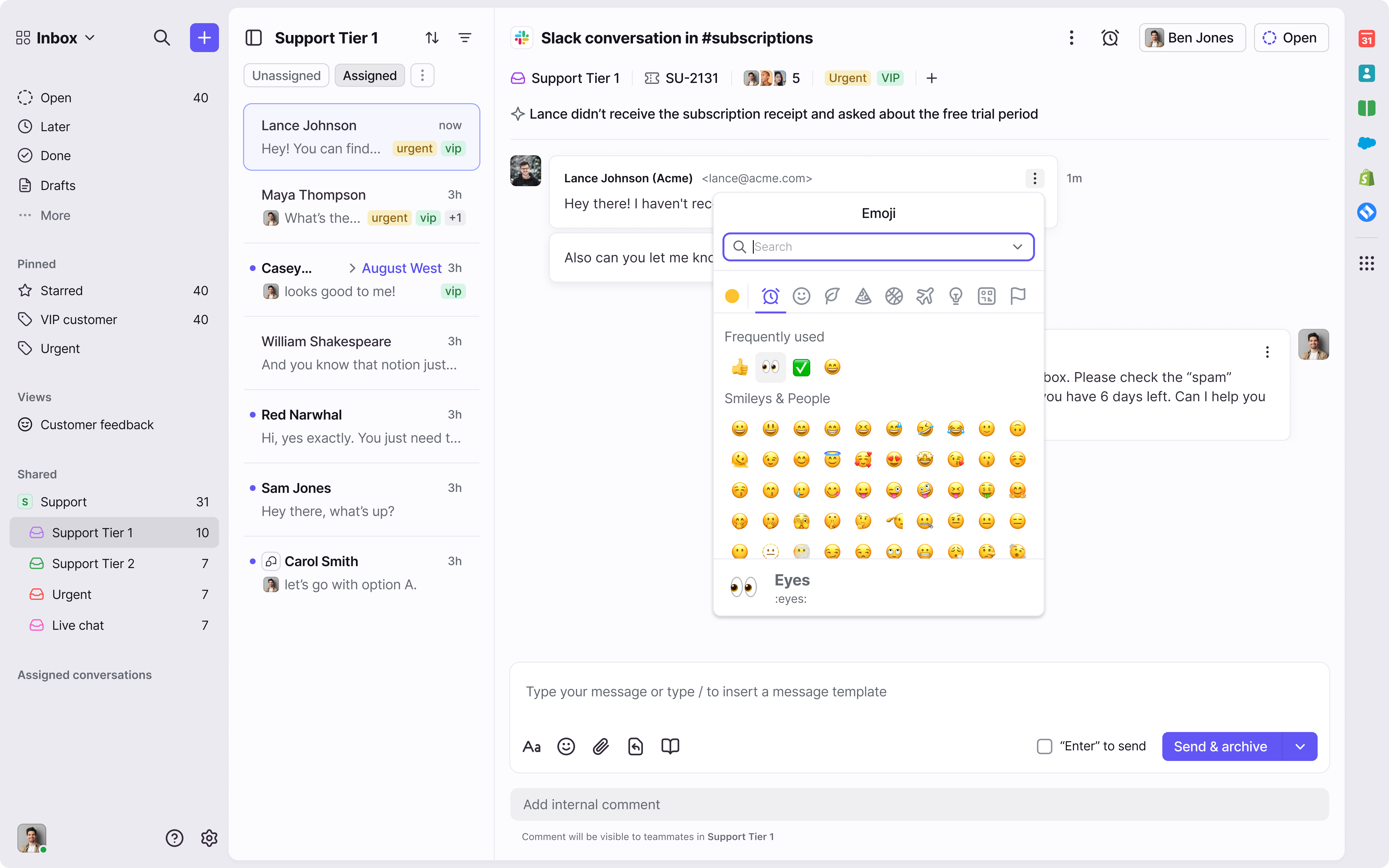1389x868 pixels.
Task: Enable the "Enter" to send checkbox
Action: click(x=1044, y=746)
